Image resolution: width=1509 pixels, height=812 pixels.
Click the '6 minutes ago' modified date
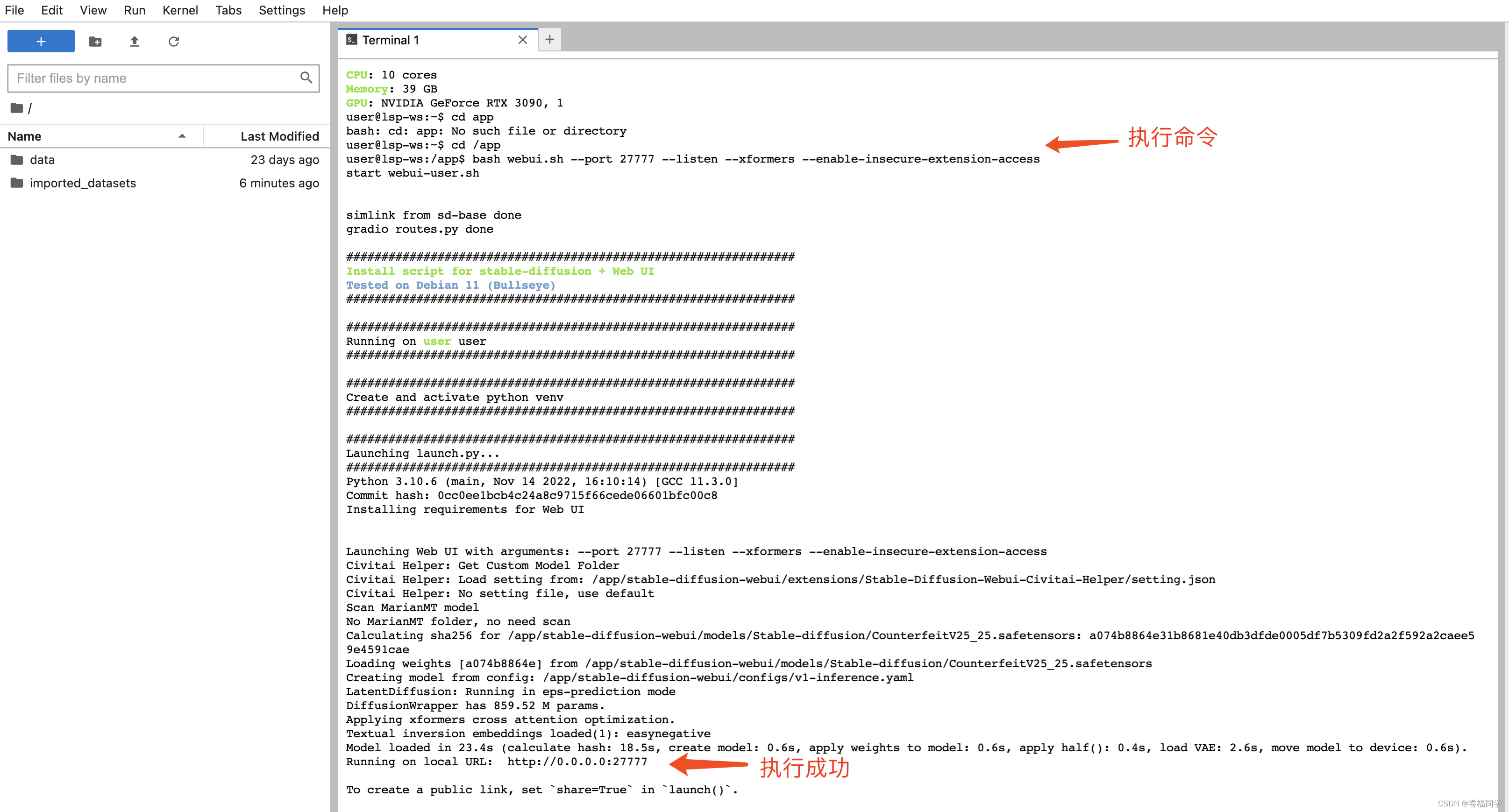[x=279, y=183]
